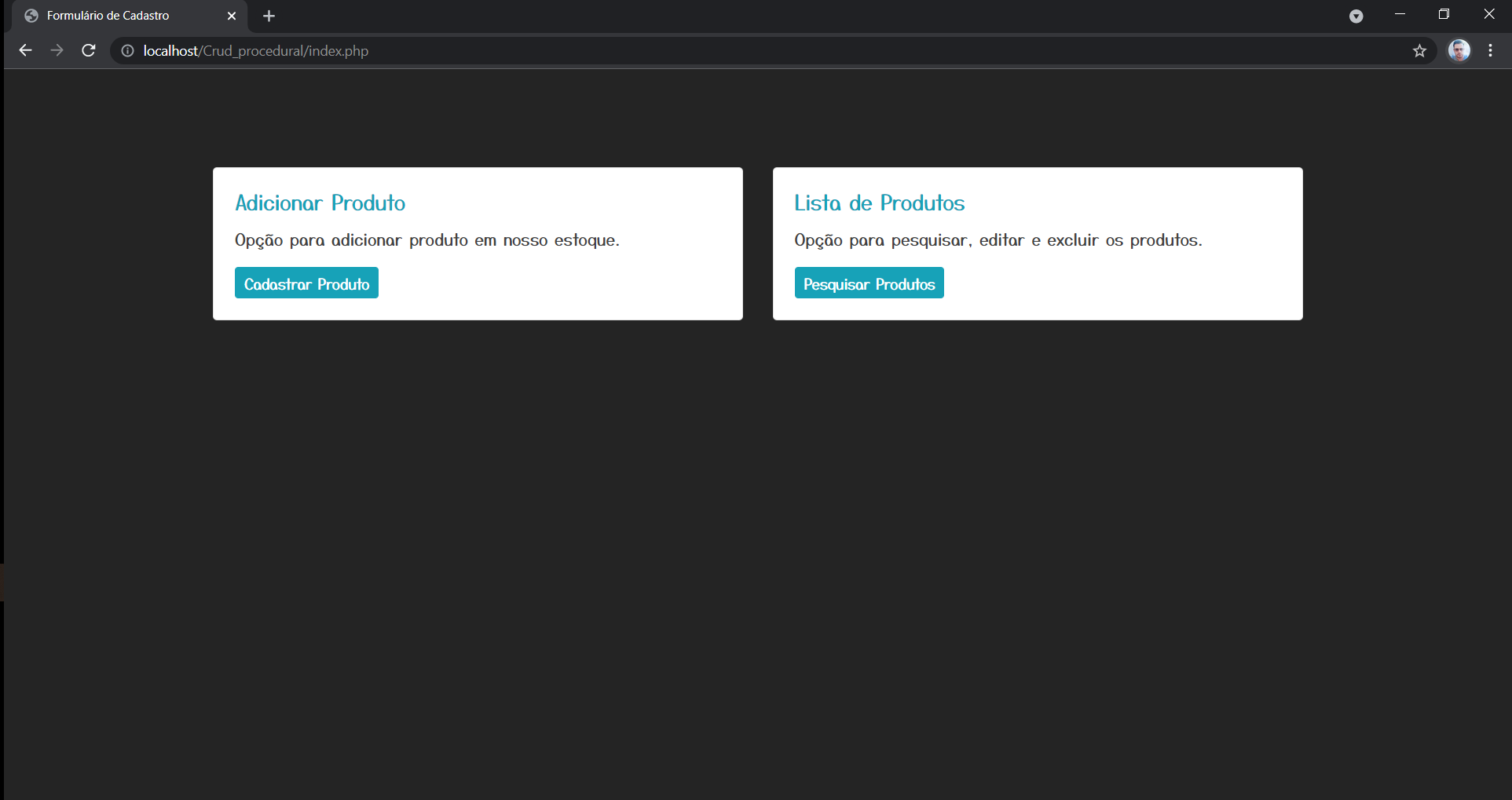
Task: Open a new browser tab
Action: point(269,16)
